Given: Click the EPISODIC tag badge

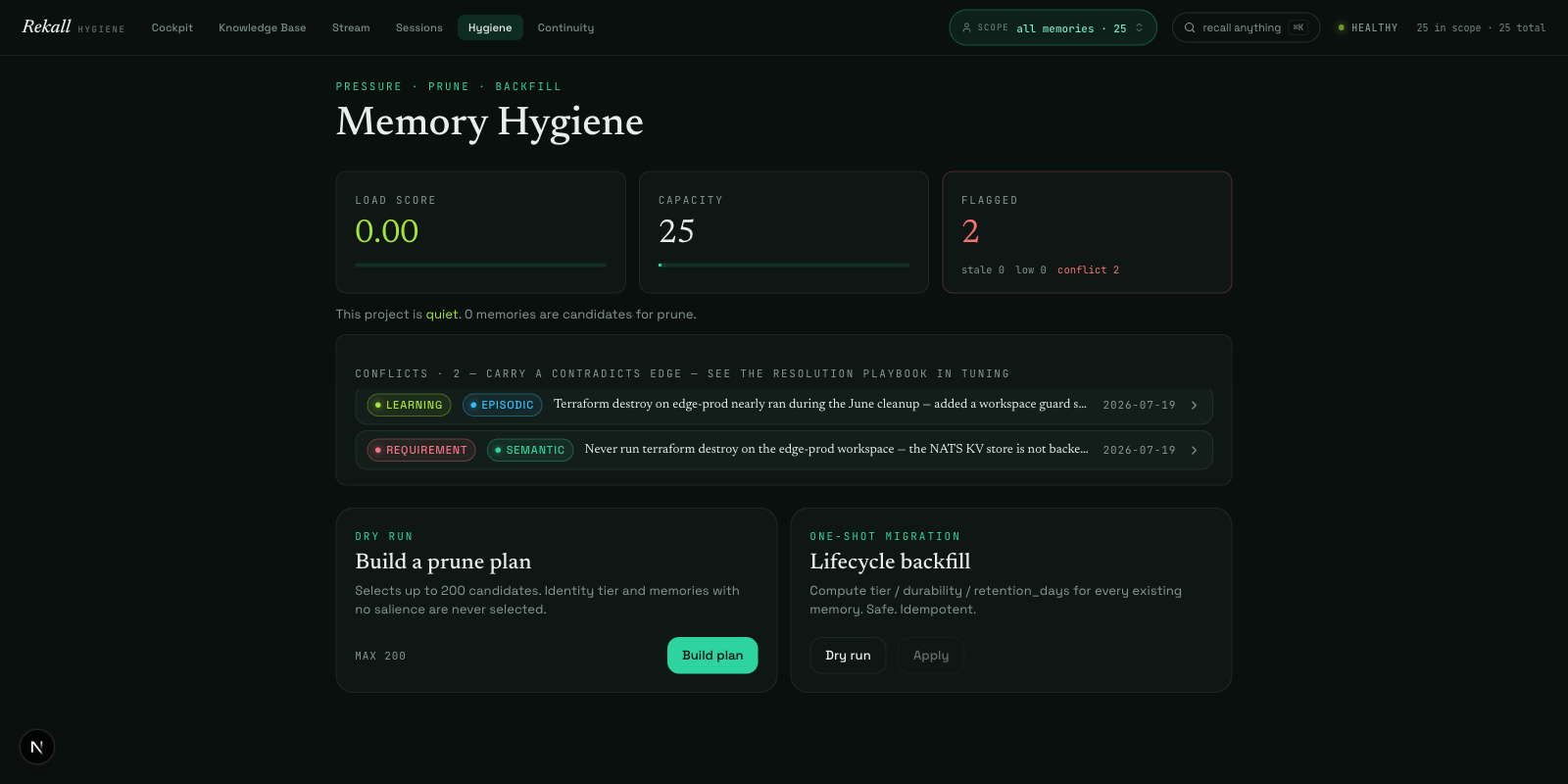Looking at the screenshot, I should point(502,405).
